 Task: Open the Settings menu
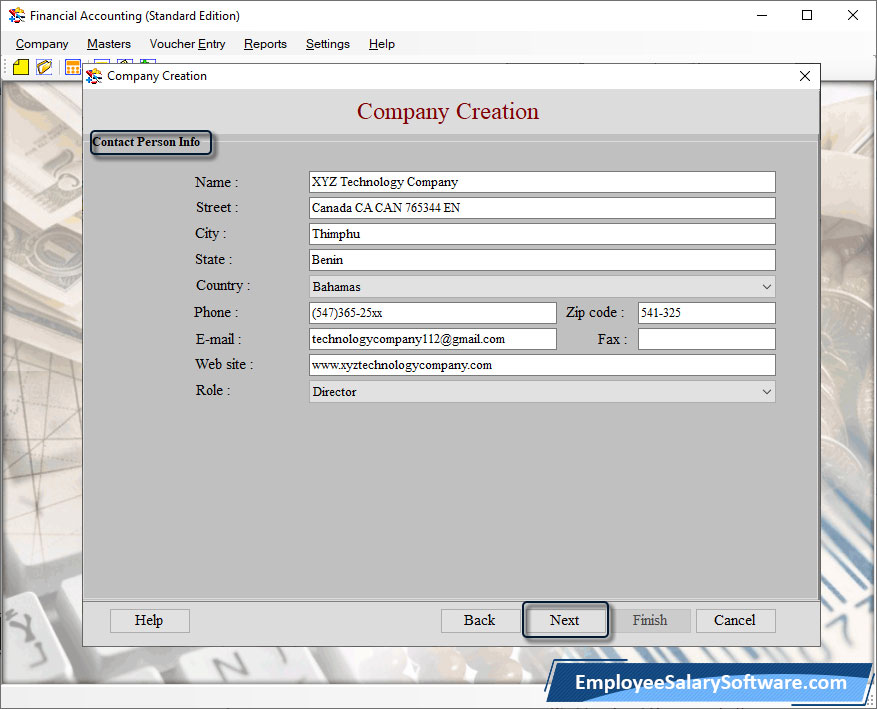(x=327, y=44)
